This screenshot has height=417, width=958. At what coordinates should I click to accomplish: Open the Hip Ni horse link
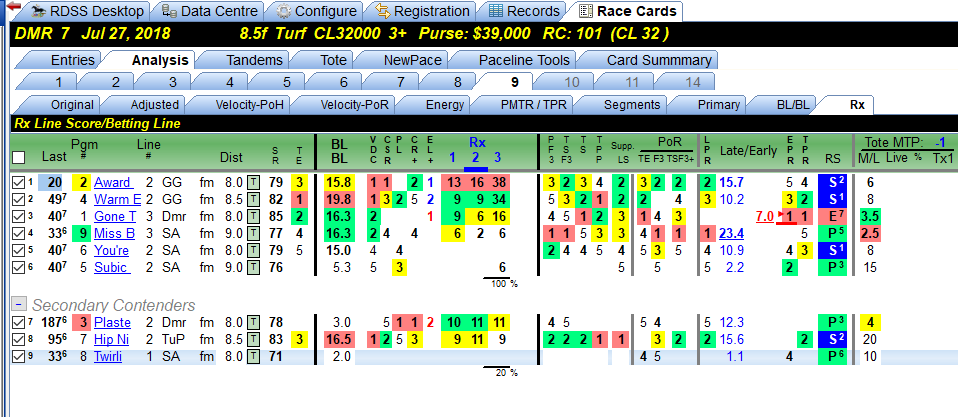[x=112, y=339]
